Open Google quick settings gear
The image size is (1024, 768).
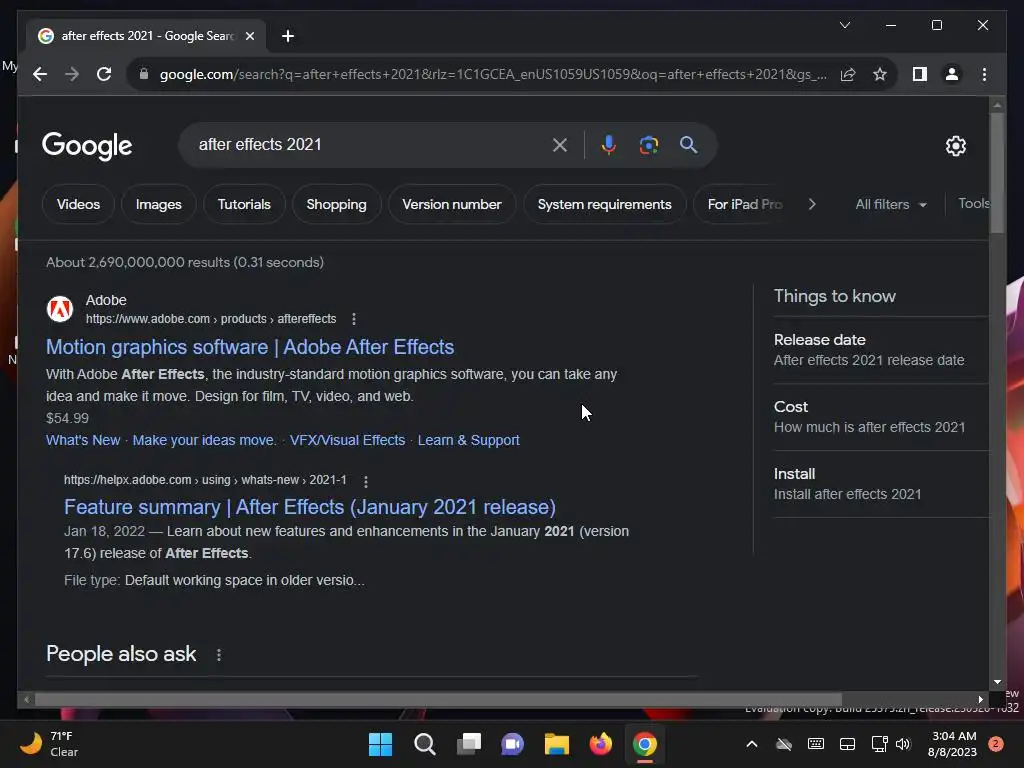click(x=955, y=146)
